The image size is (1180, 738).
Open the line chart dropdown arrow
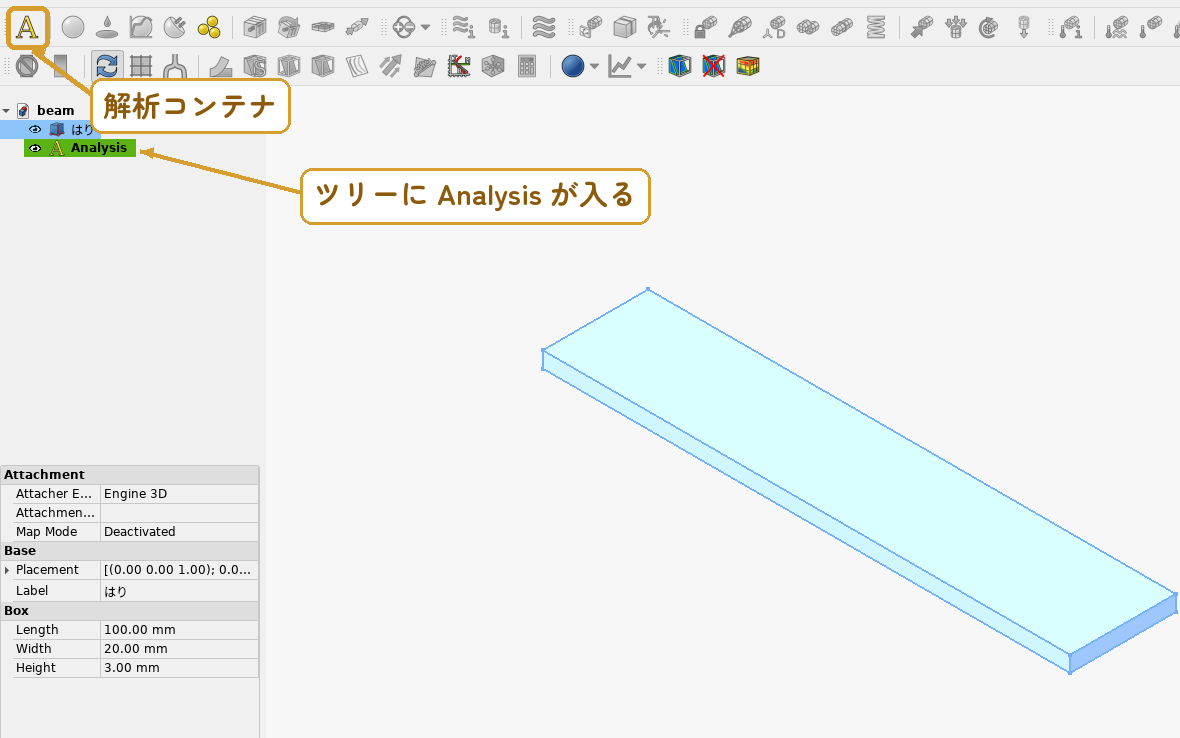pyautogui.click(x=641, y=66)
